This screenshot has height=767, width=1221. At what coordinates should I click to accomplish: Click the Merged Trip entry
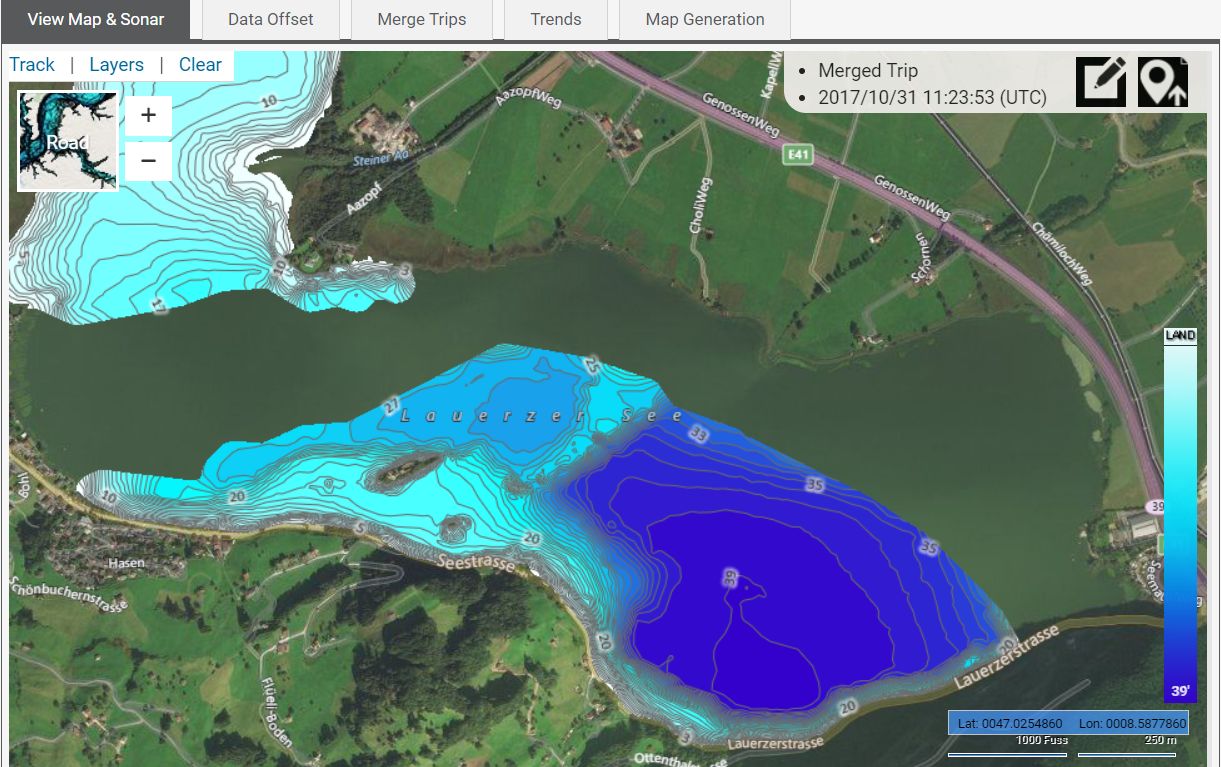[x=867, y=71]
